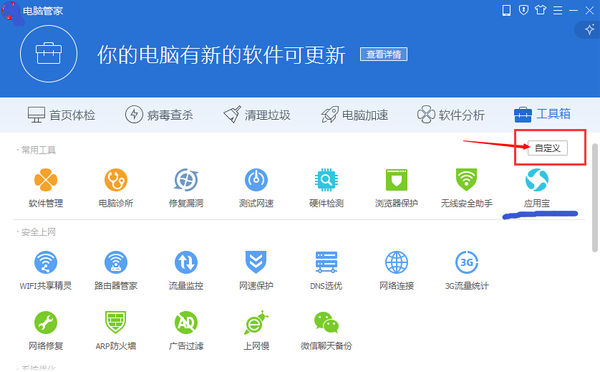Open 微信聊天备份 tool
This screenshot has width=600, height=372.
[x=326, y=331]
